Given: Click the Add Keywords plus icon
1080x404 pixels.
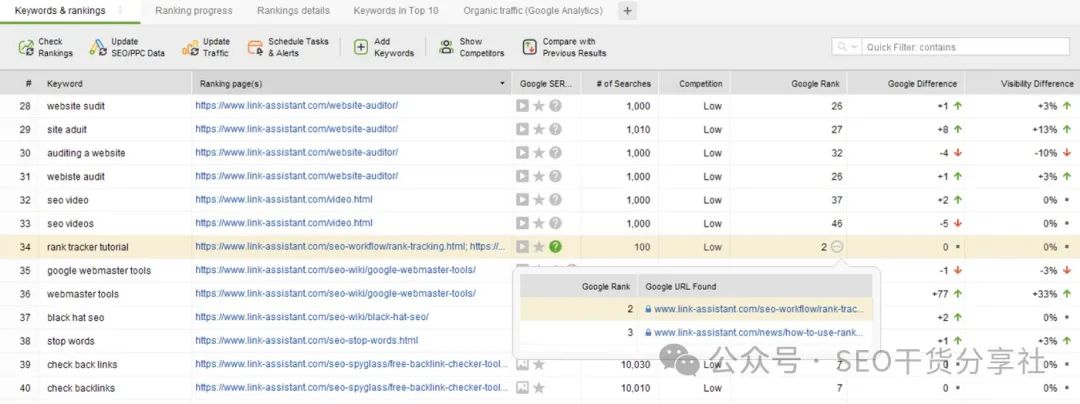Looking at the screenshot, I should point(361,47).
